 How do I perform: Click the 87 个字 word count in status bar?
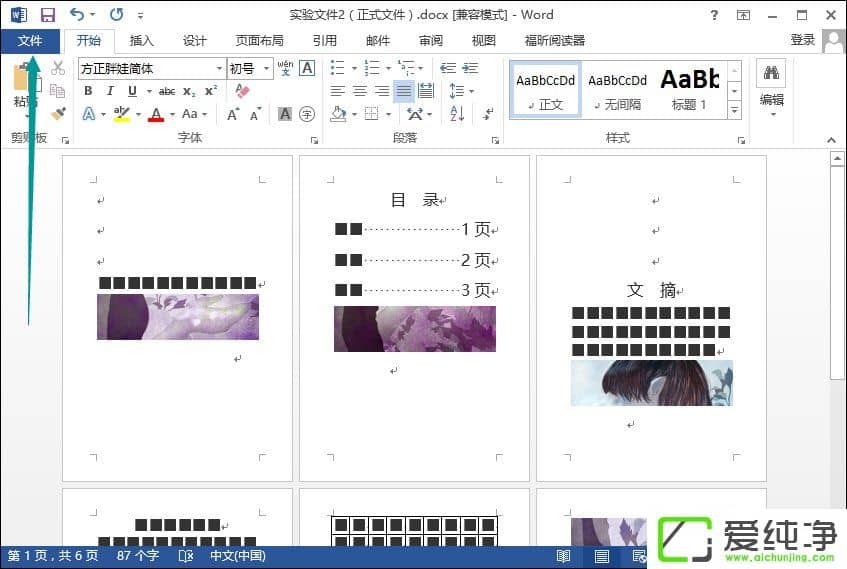click(x=137, y=556)
